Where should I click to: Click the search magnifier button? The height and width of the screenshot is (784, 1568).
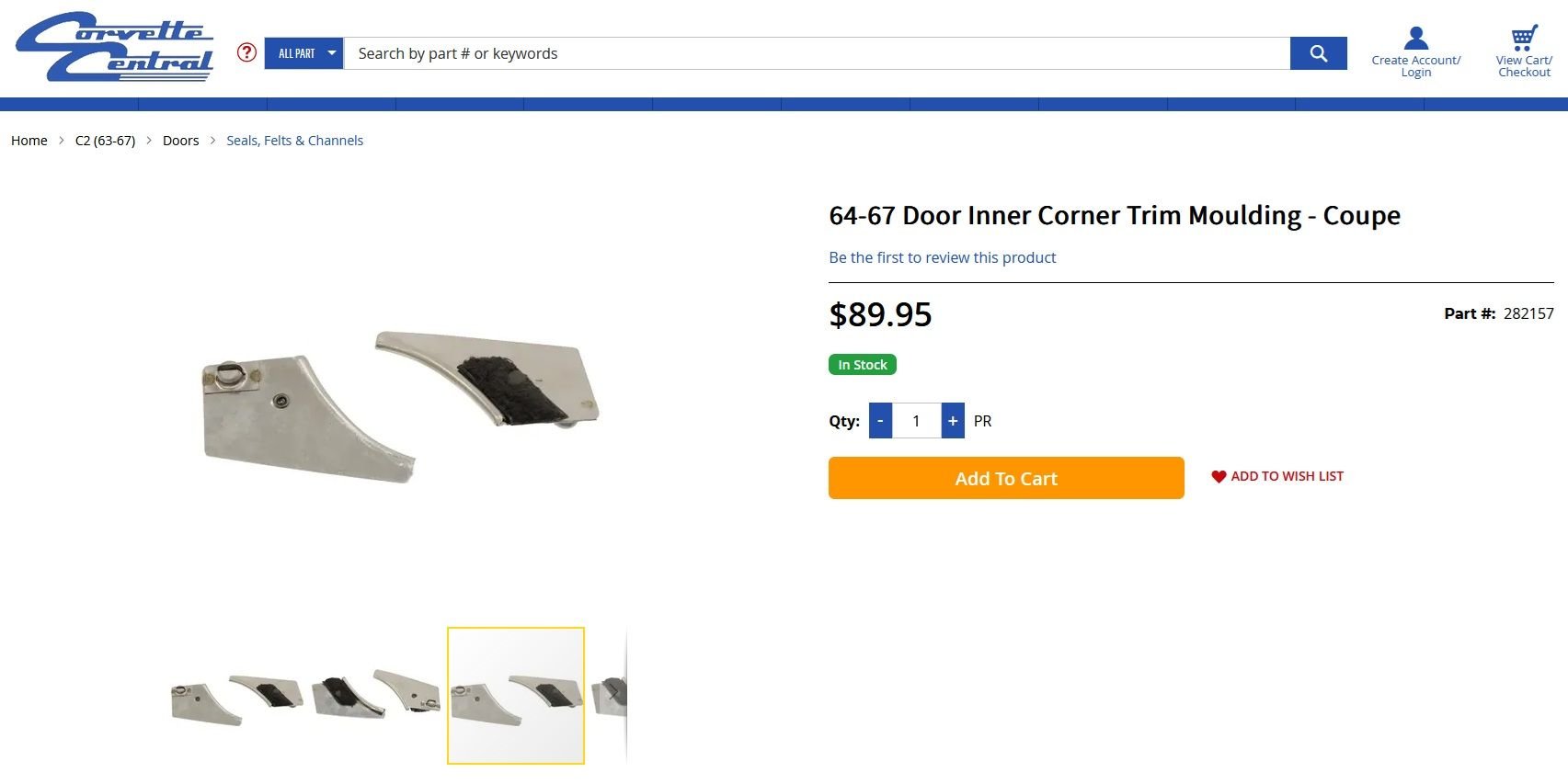[x=1318, y=53]
